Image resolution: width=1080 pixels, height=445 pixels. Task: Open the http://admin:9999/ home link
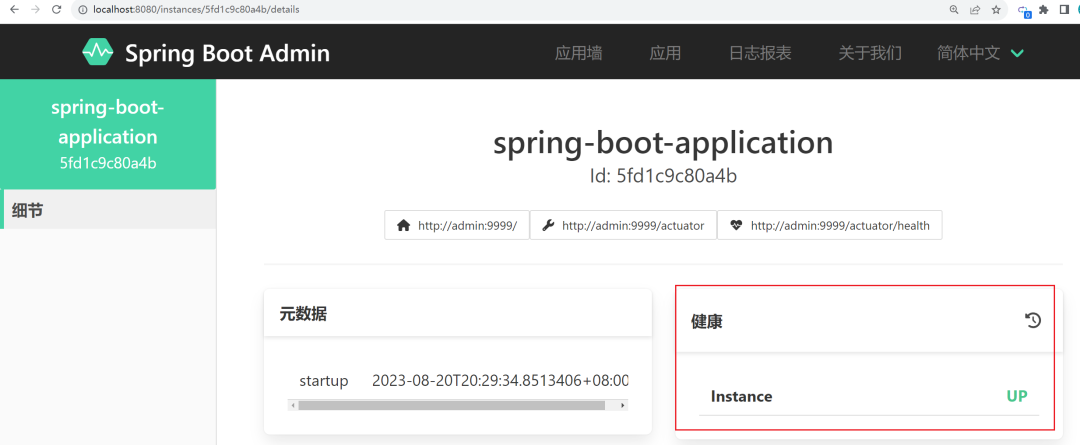click(x=457, y=225)
